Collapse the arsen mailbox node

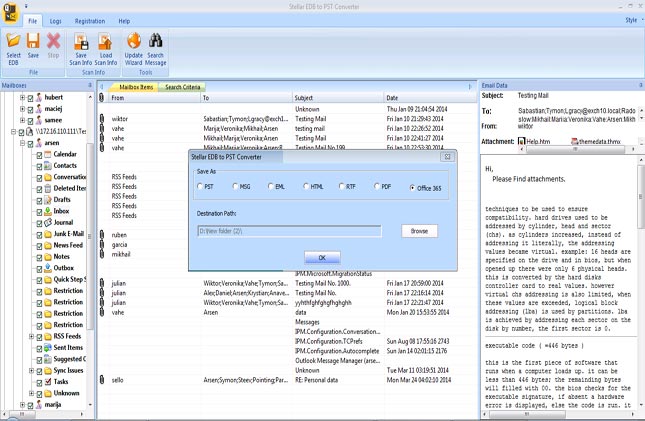tap(22, 143)
